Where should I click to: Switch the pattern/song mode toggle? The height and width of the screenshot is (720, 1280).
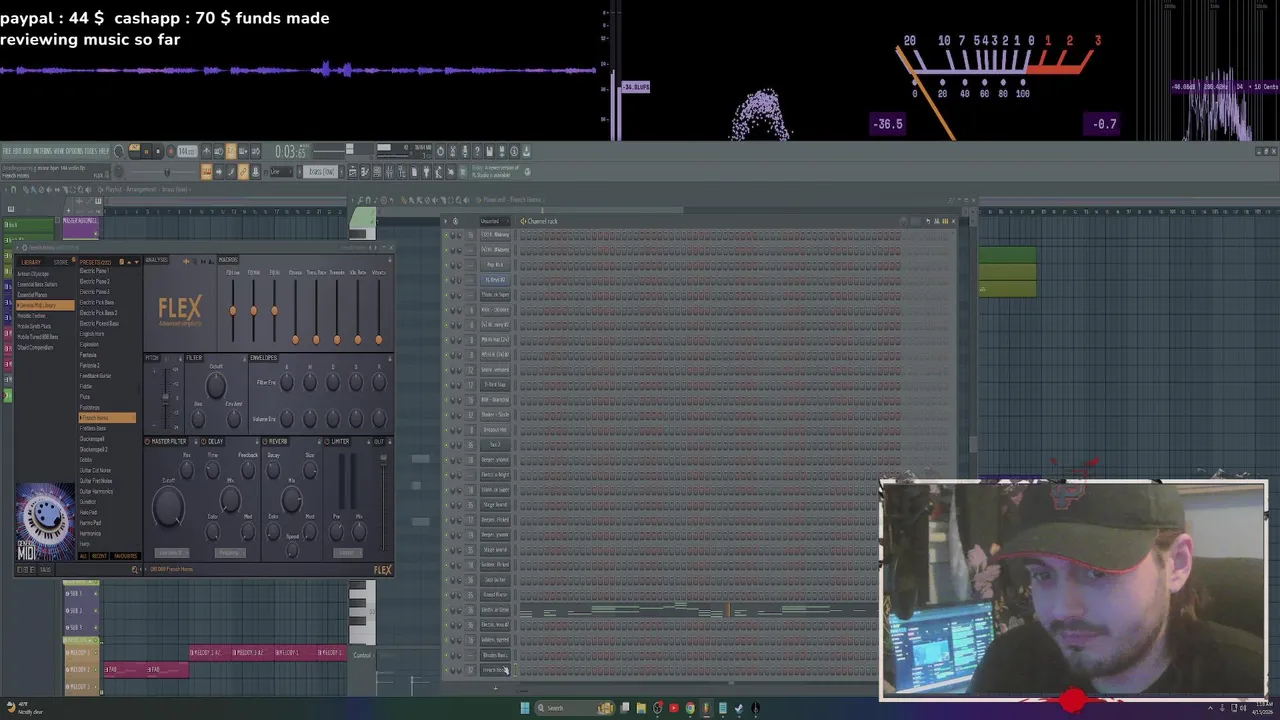pos(134,151)
